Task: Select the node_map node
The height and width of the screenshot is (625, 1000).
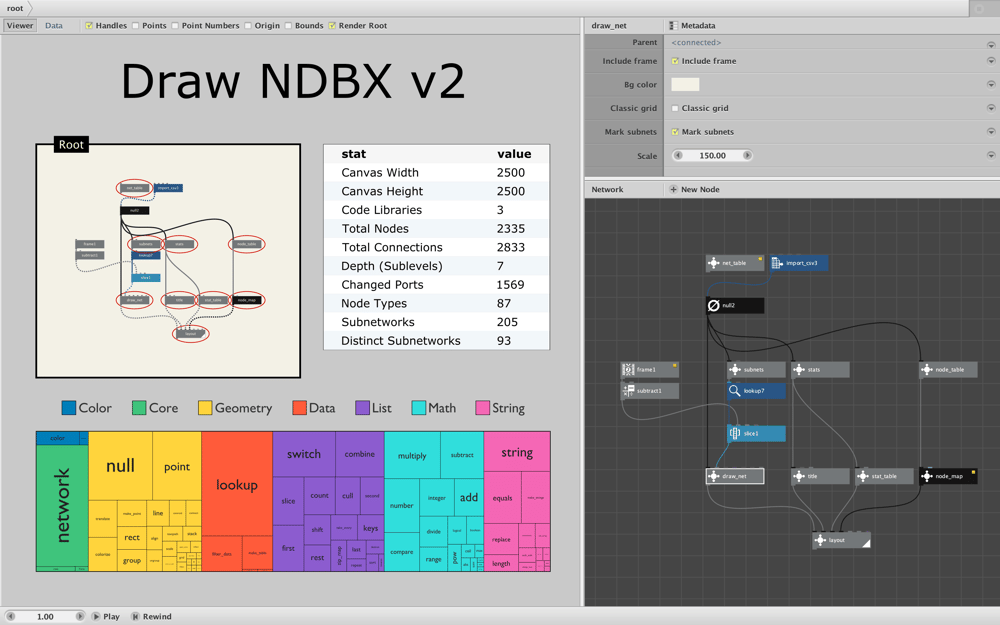Action: [x=948, y=476]
